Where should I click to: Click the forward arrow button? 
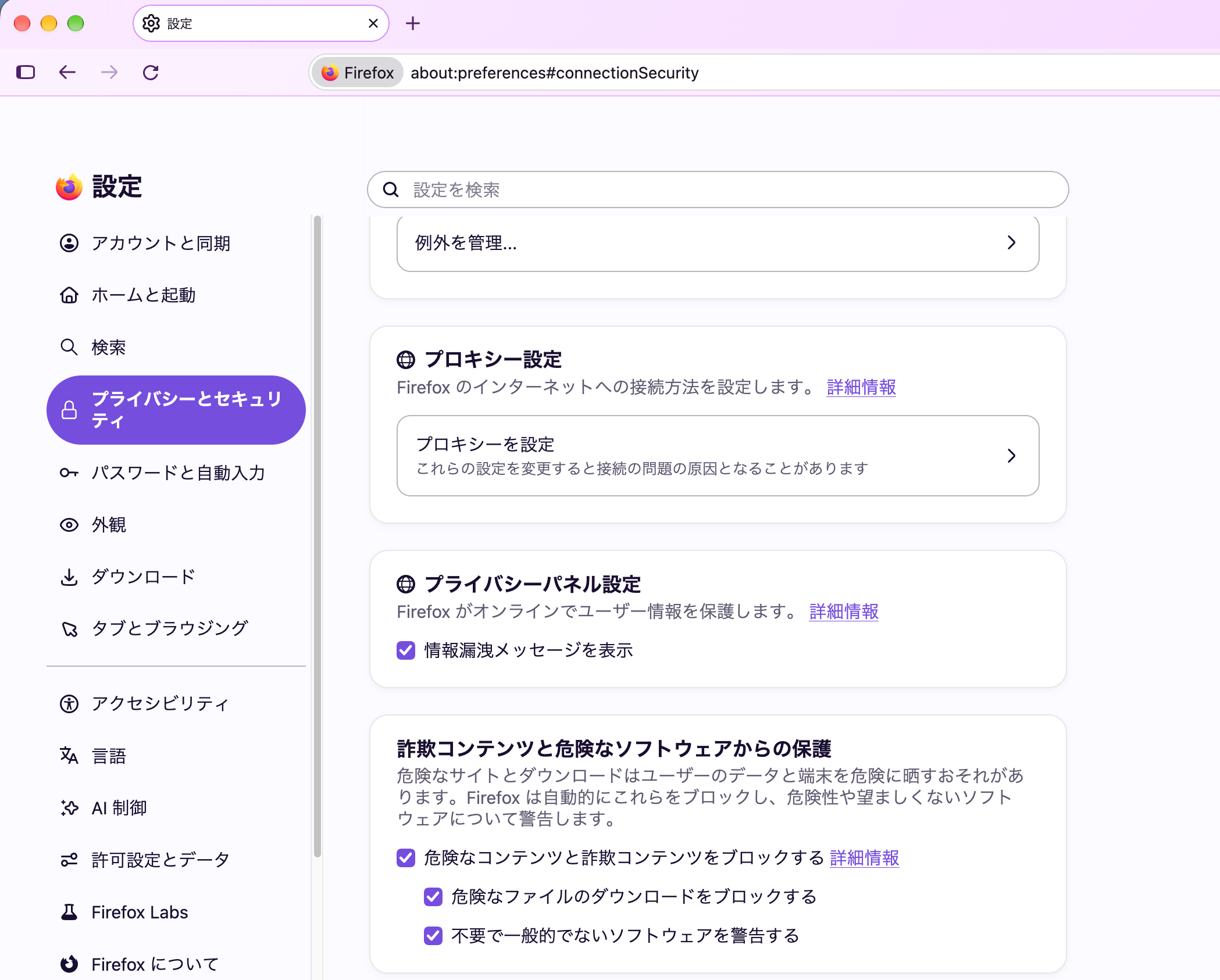coord(109,72)
